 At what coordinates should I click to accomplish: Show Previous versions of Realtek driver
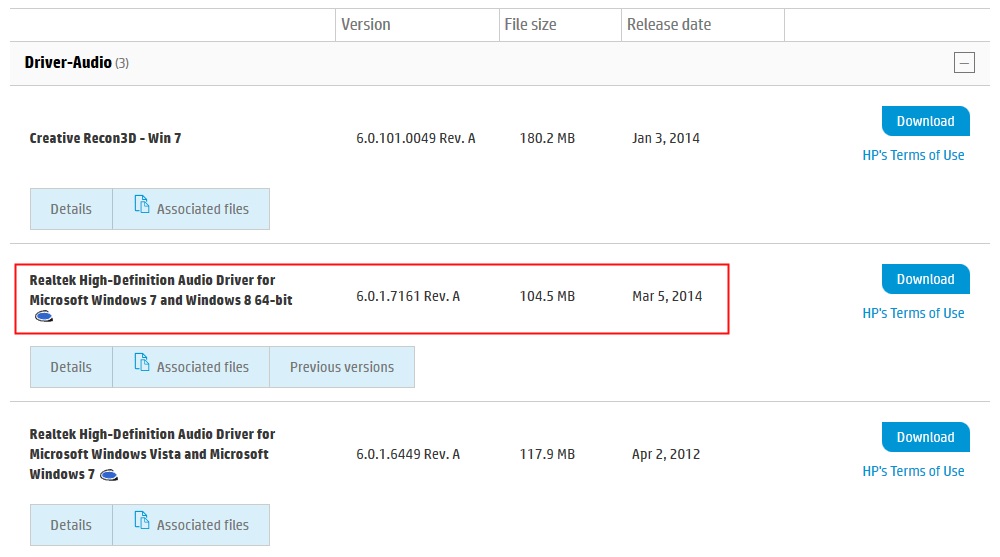point(342,367)
